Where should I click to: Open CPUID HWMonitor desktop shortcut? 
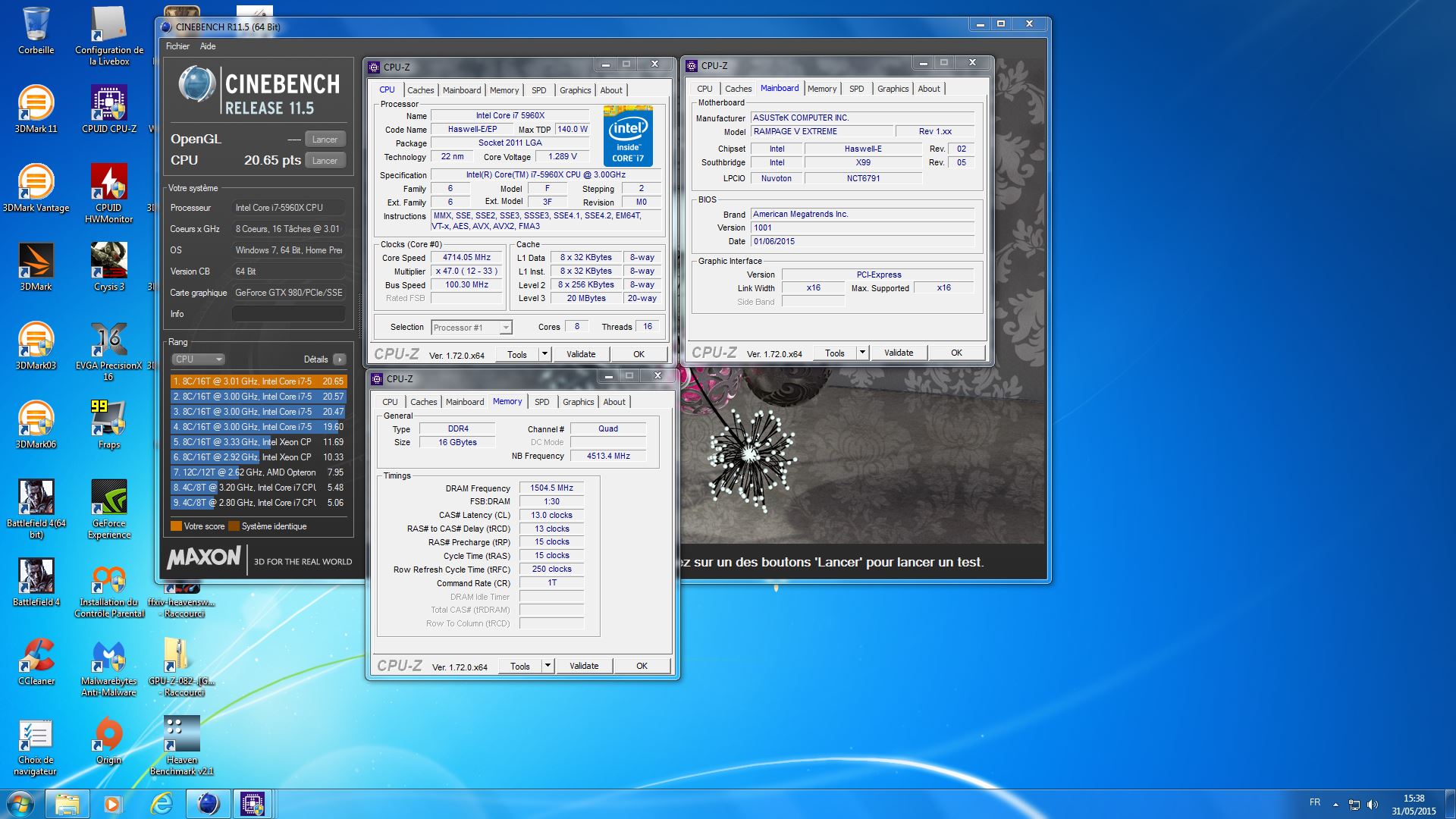tap(109, 193)
